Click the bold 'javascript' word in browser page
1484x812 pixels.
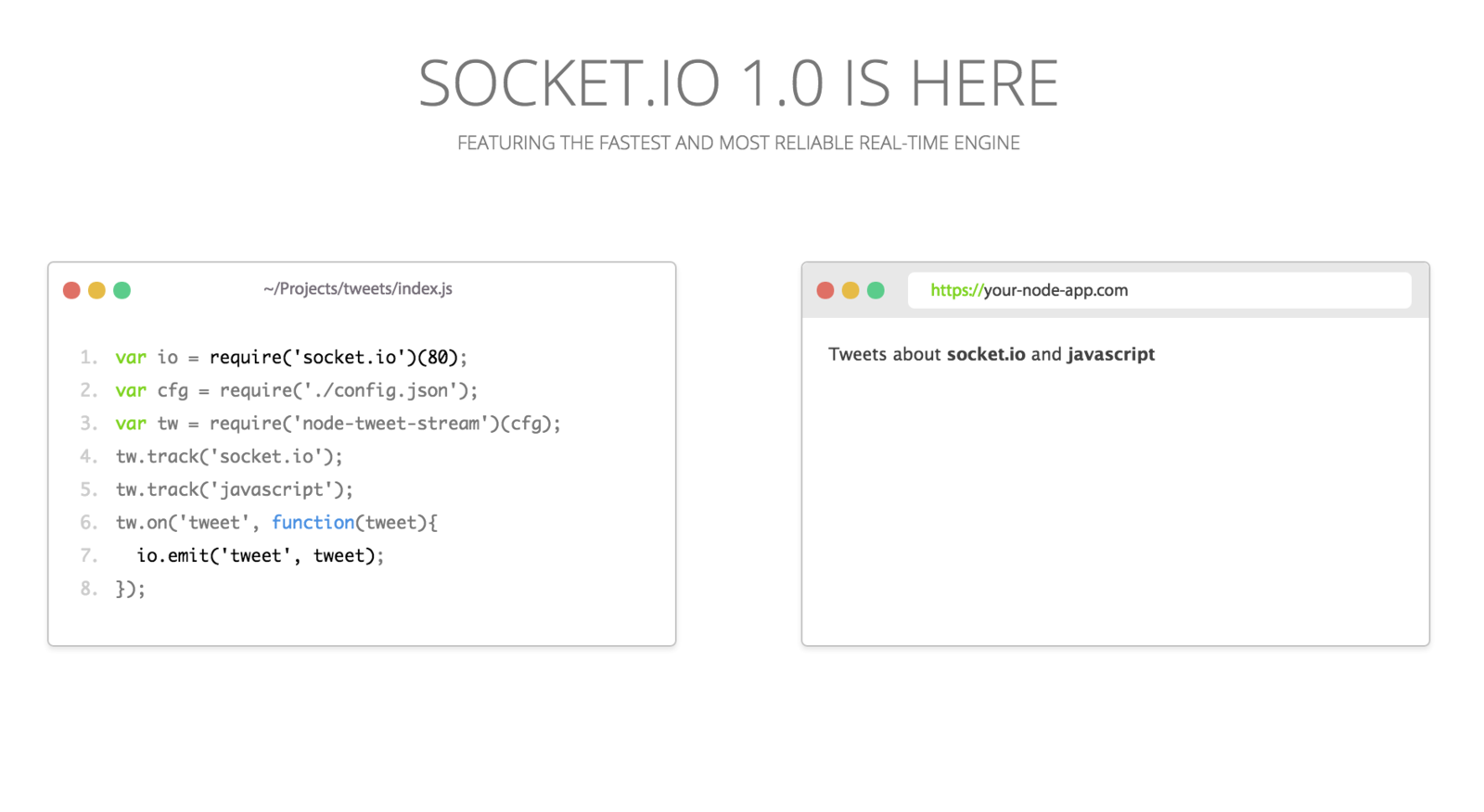[1111, 354]
